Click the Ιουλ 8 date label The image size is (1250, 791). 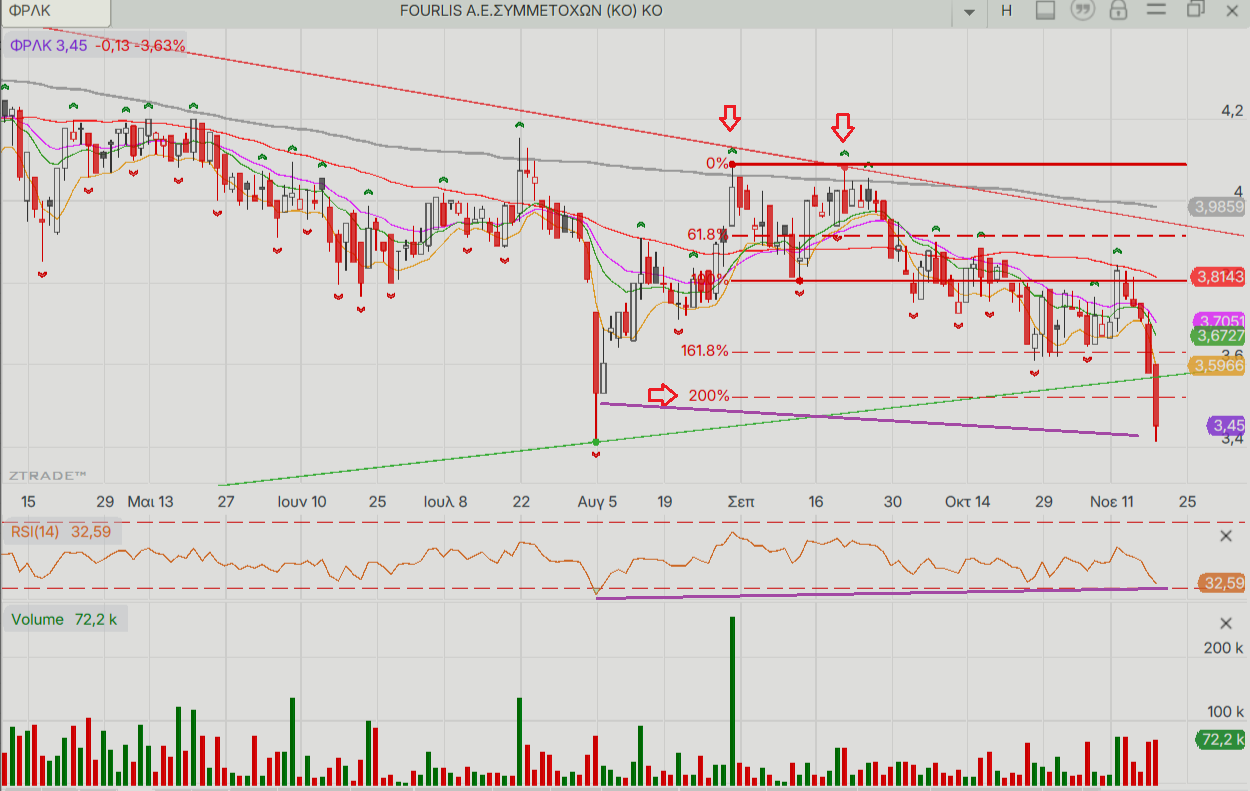tap(445, 501)
